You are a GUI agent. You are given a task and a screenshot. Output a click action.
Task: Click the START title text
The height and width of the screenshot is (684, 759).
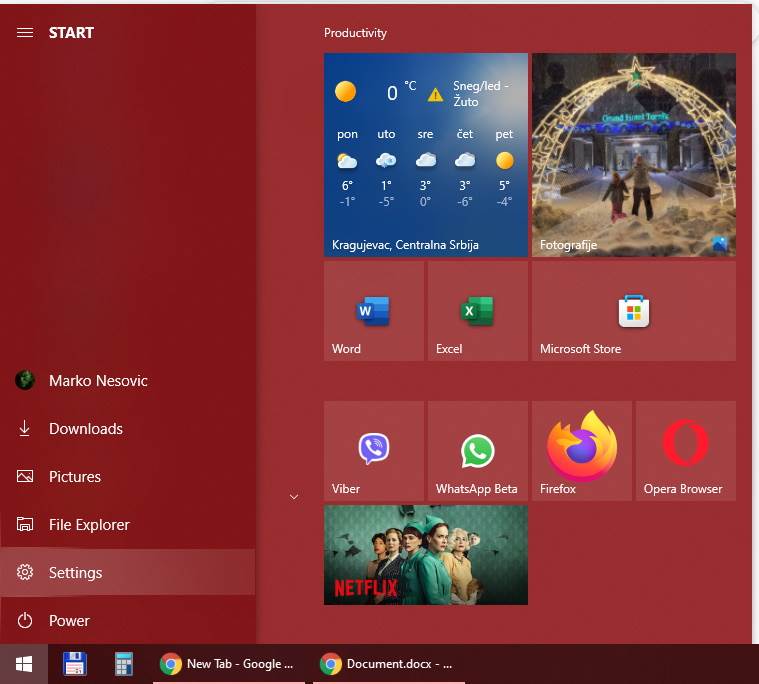71,32
